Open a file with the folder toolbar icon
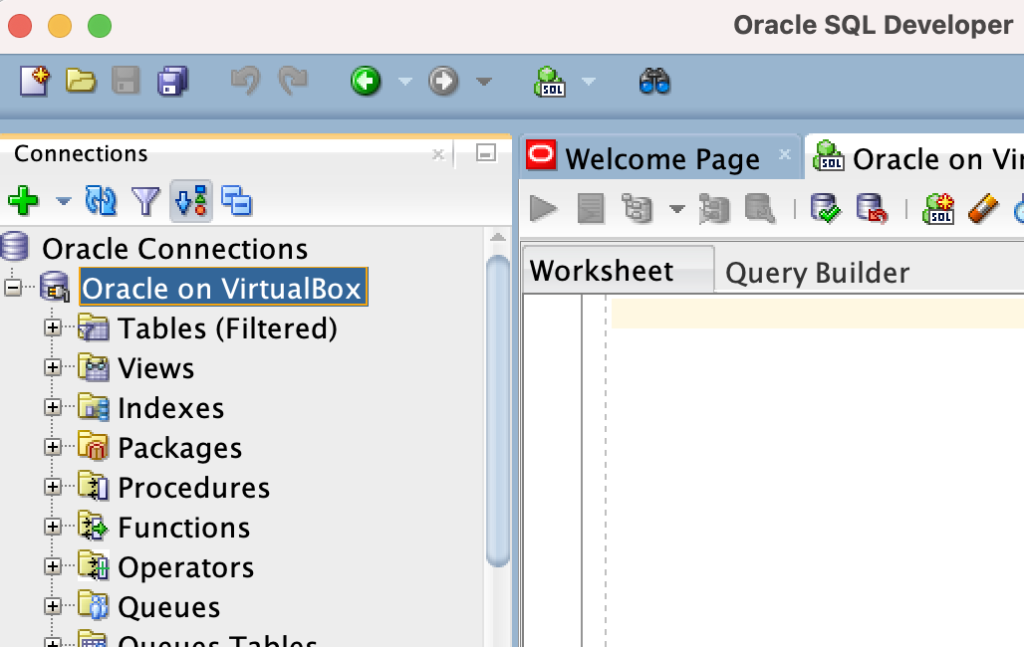This screenshot has width=1024, height=647. pos(80,81)
